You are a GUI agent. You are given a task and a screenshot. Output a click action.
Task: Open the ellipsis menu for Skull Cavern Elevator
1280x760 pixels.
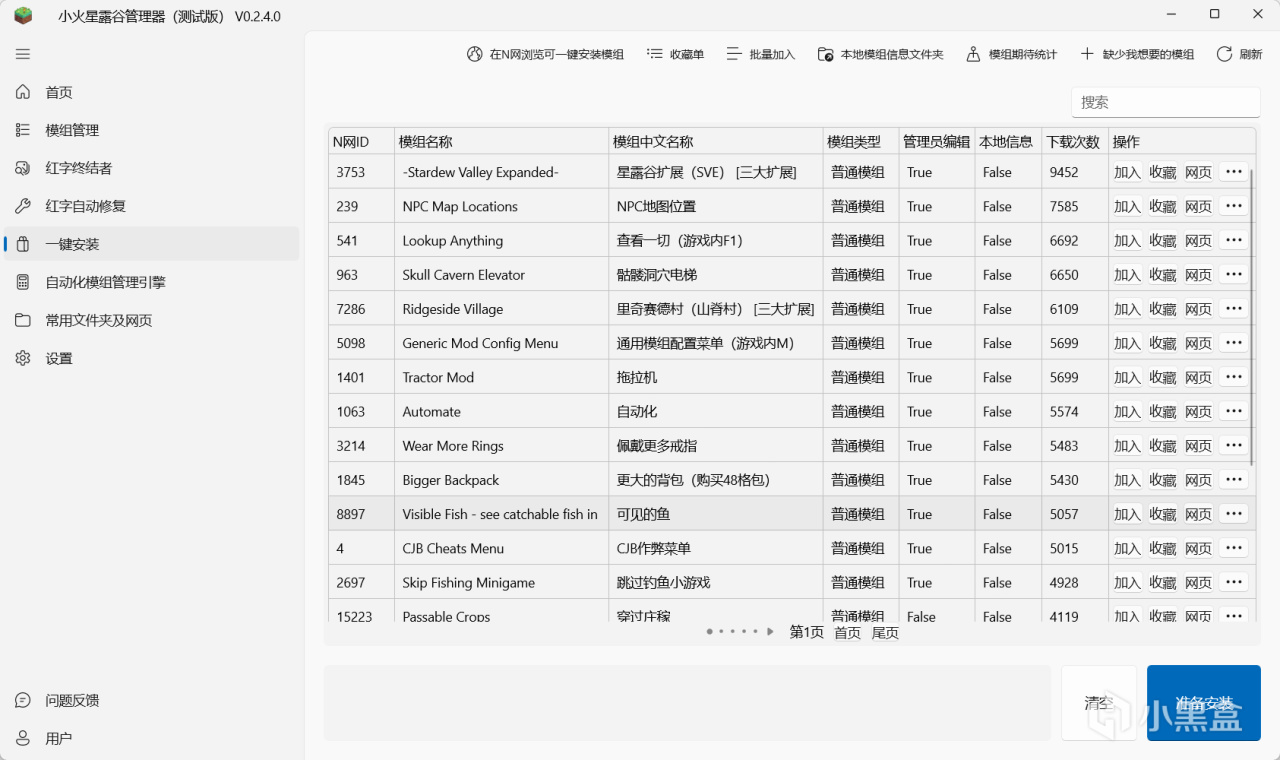[1233, 274]
